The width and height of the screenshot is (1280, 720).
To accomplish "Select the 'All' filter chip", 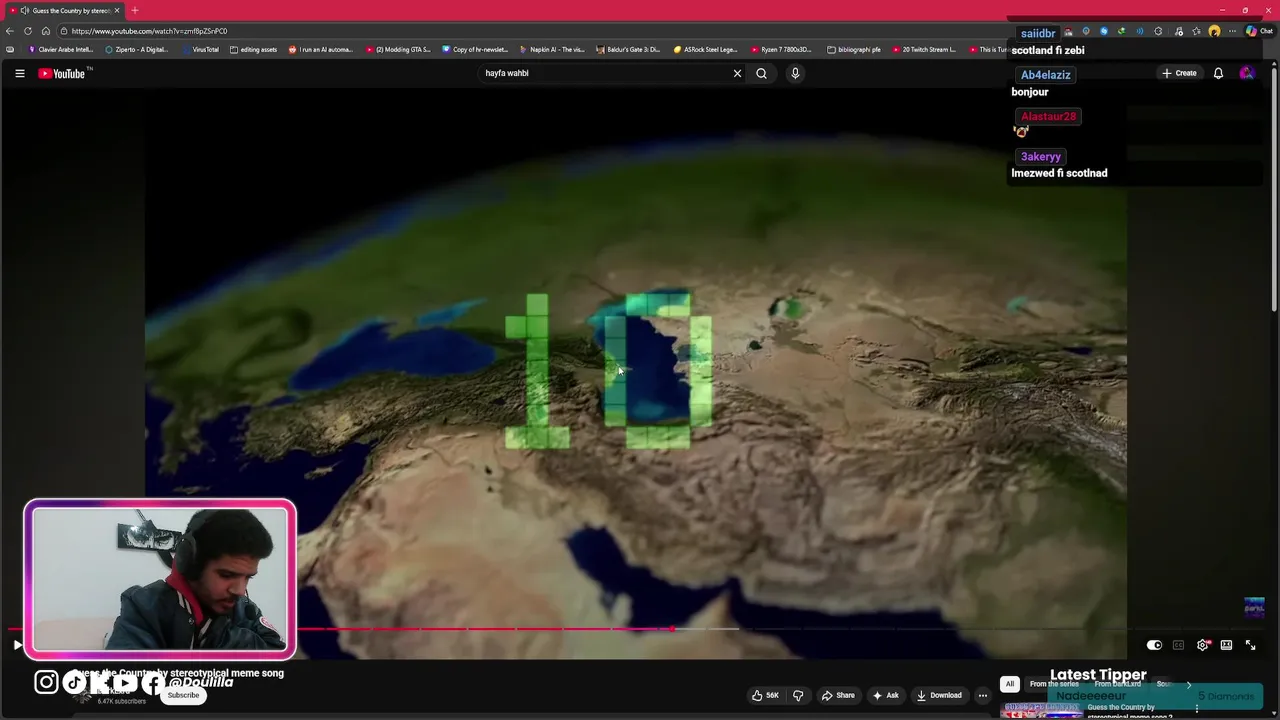I will (x=1010, y=684).
